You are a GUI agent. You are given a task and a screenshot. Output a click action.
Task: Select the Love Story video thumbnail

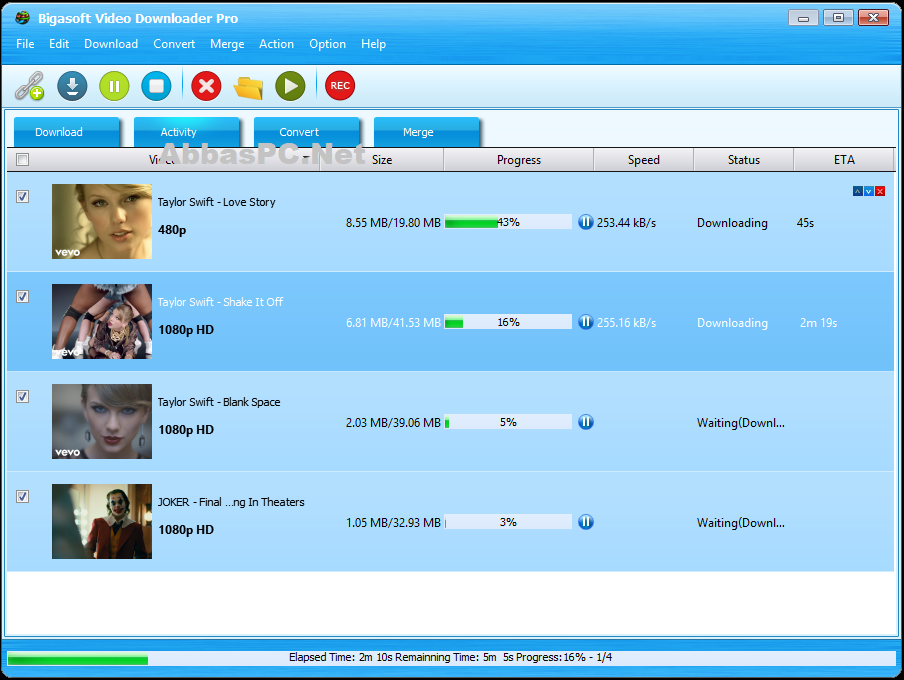(x=102, y=221)
